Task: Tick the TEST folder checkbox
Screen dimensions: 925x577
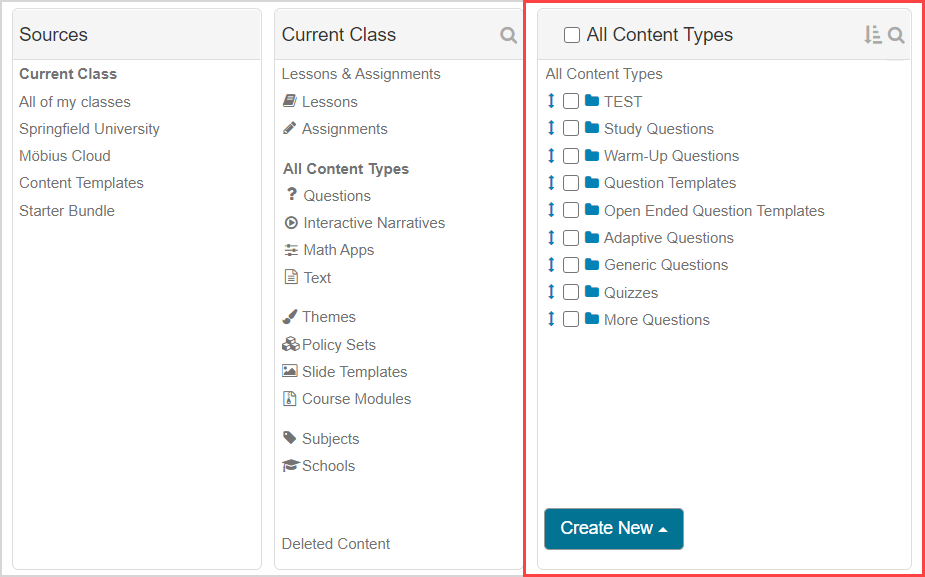Action: [x=571, y=101]
